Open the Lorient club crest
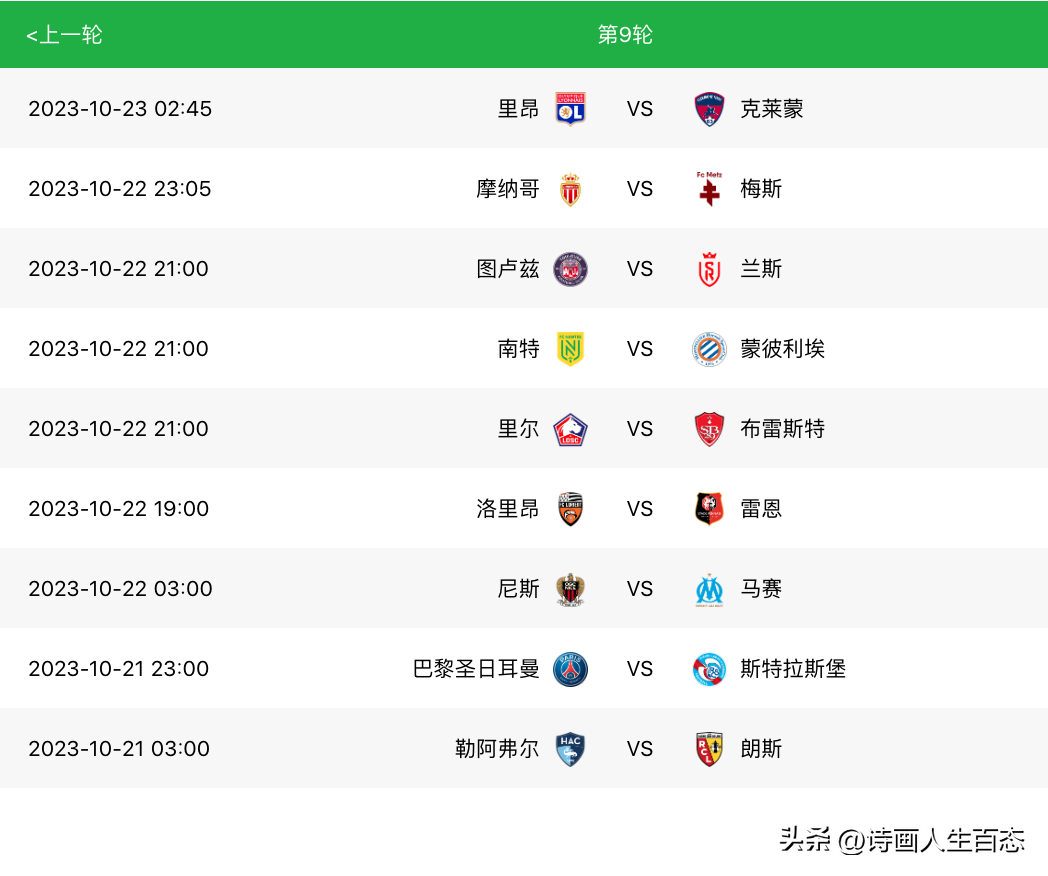 pyautogui.click(x=570, y=509)
